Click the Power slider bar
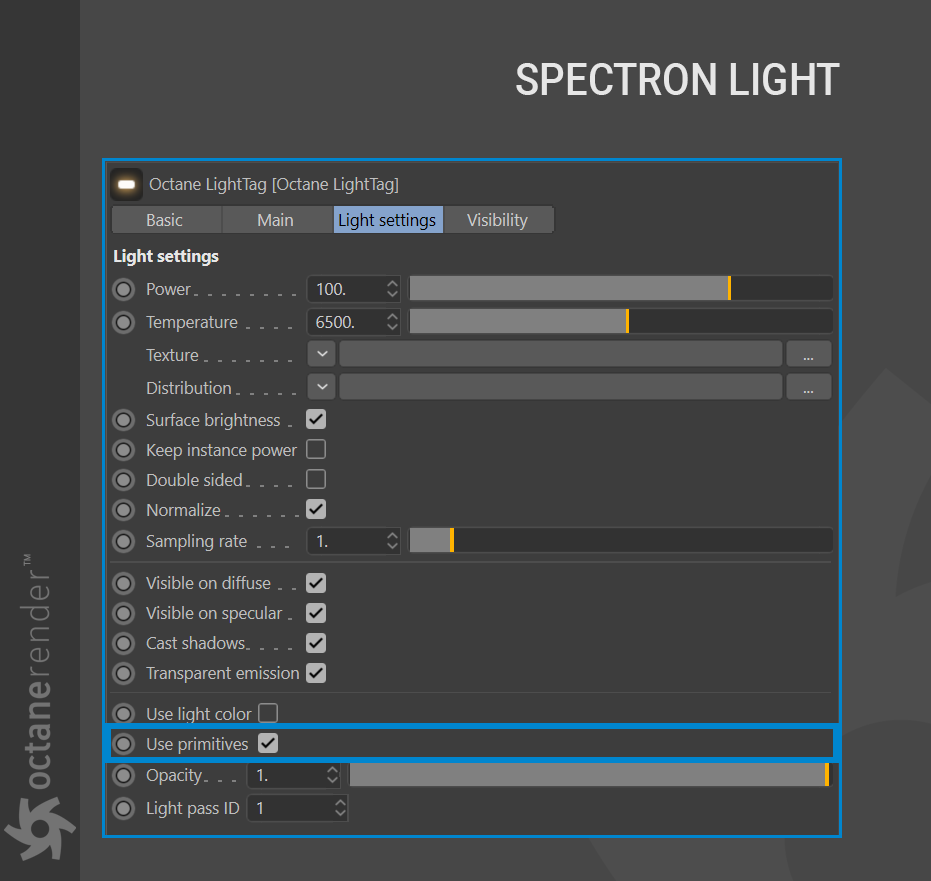Viewport: 931px width, 881px height. (x=621, y=289)
